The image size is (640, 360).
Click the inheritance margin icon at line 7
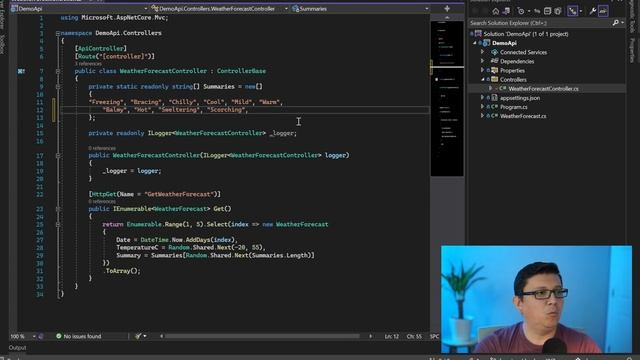coord(21,71)
